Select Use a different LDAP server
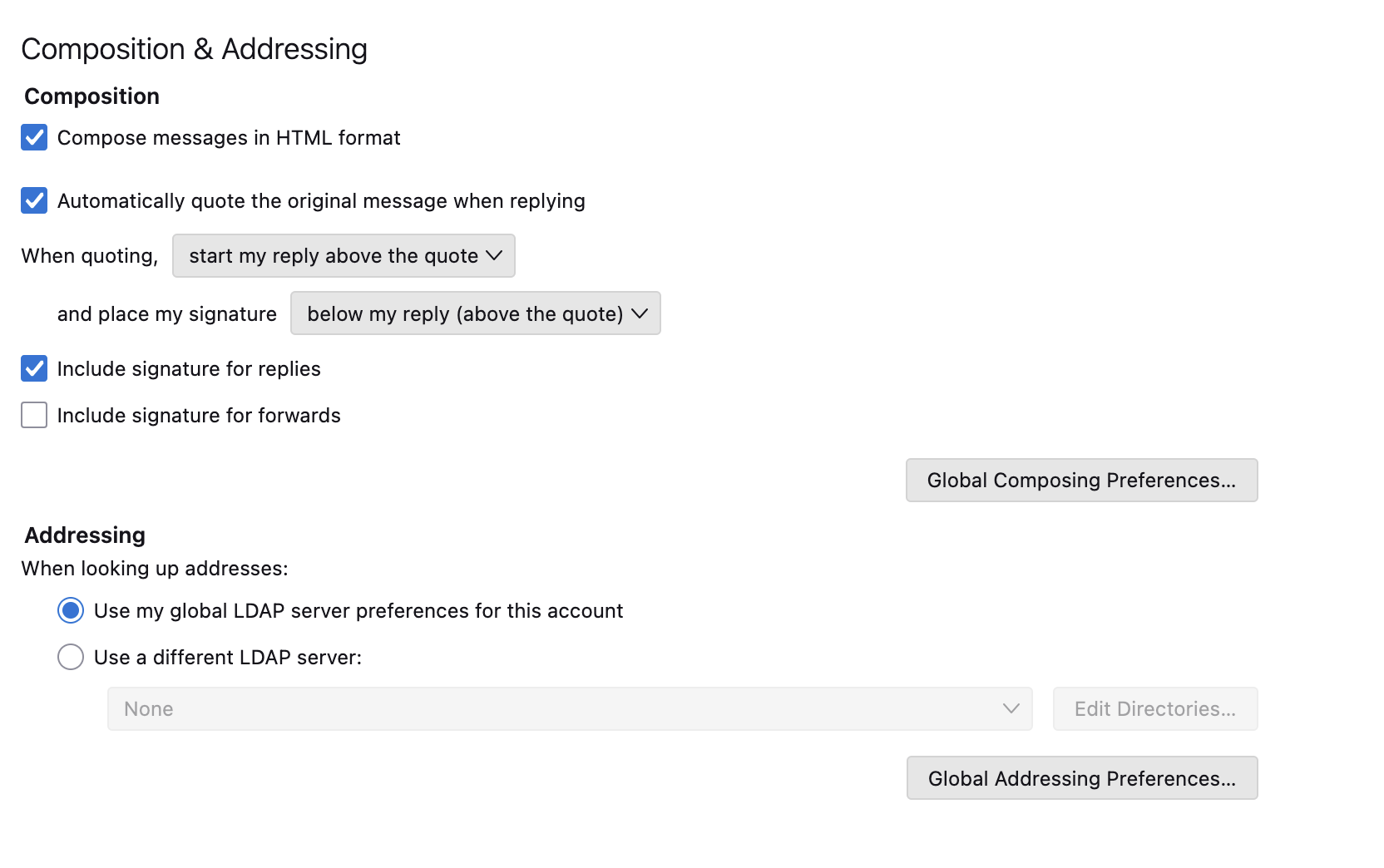 point(71,657)
